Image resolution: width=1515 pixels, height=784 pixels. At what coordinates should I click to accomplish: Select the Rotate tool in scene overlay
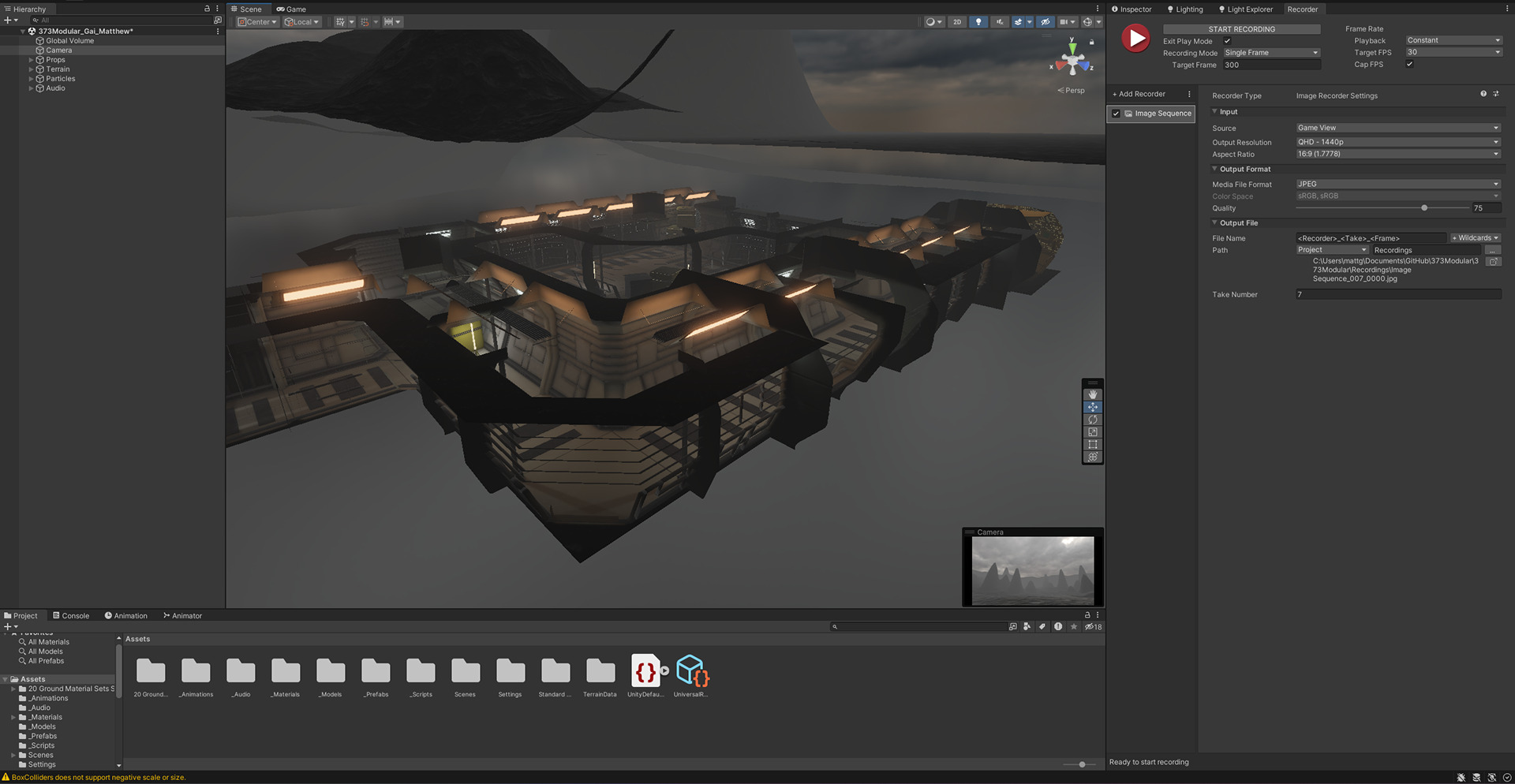point(1092,420)
